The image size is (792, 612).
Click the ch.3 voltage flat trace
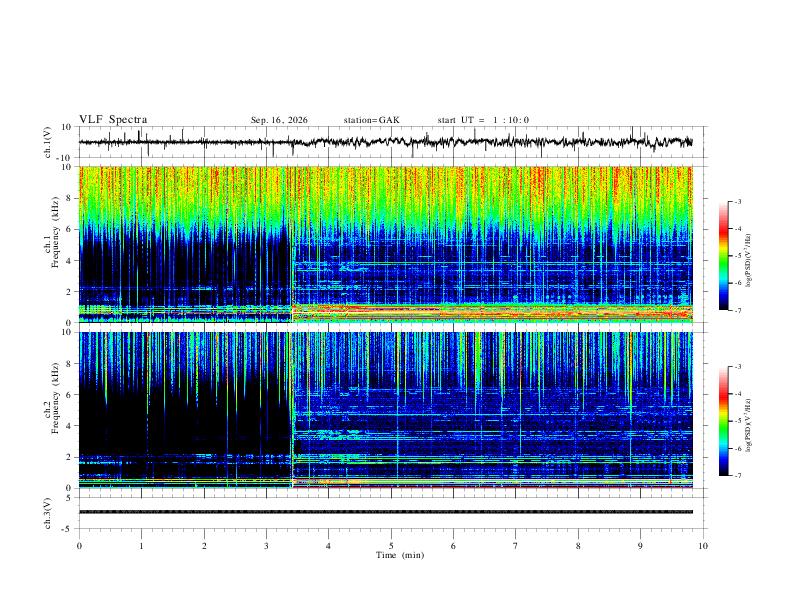point(385,512)
